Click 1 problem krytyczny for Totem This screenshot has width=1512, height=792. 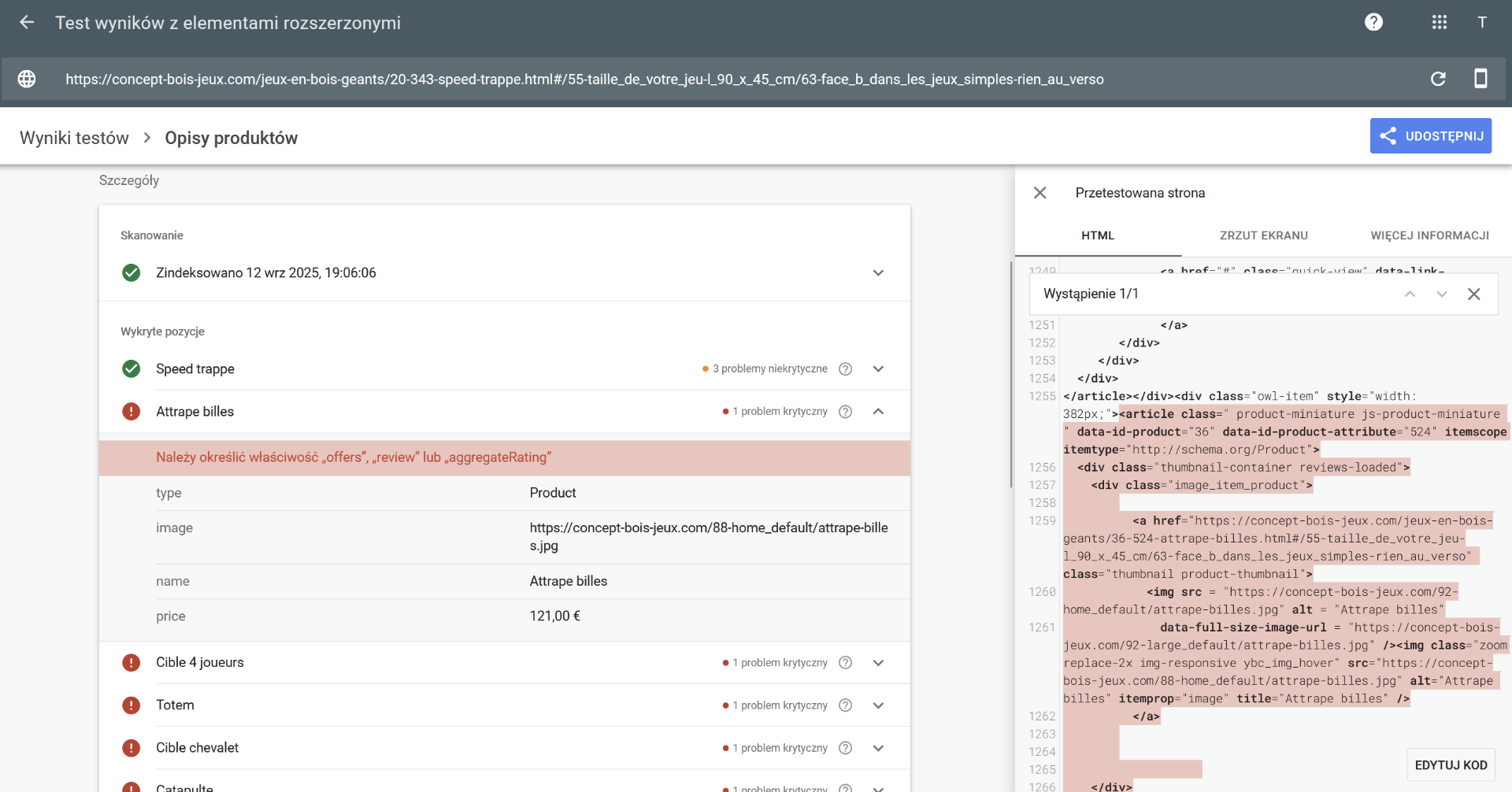(x=780, y=705)
